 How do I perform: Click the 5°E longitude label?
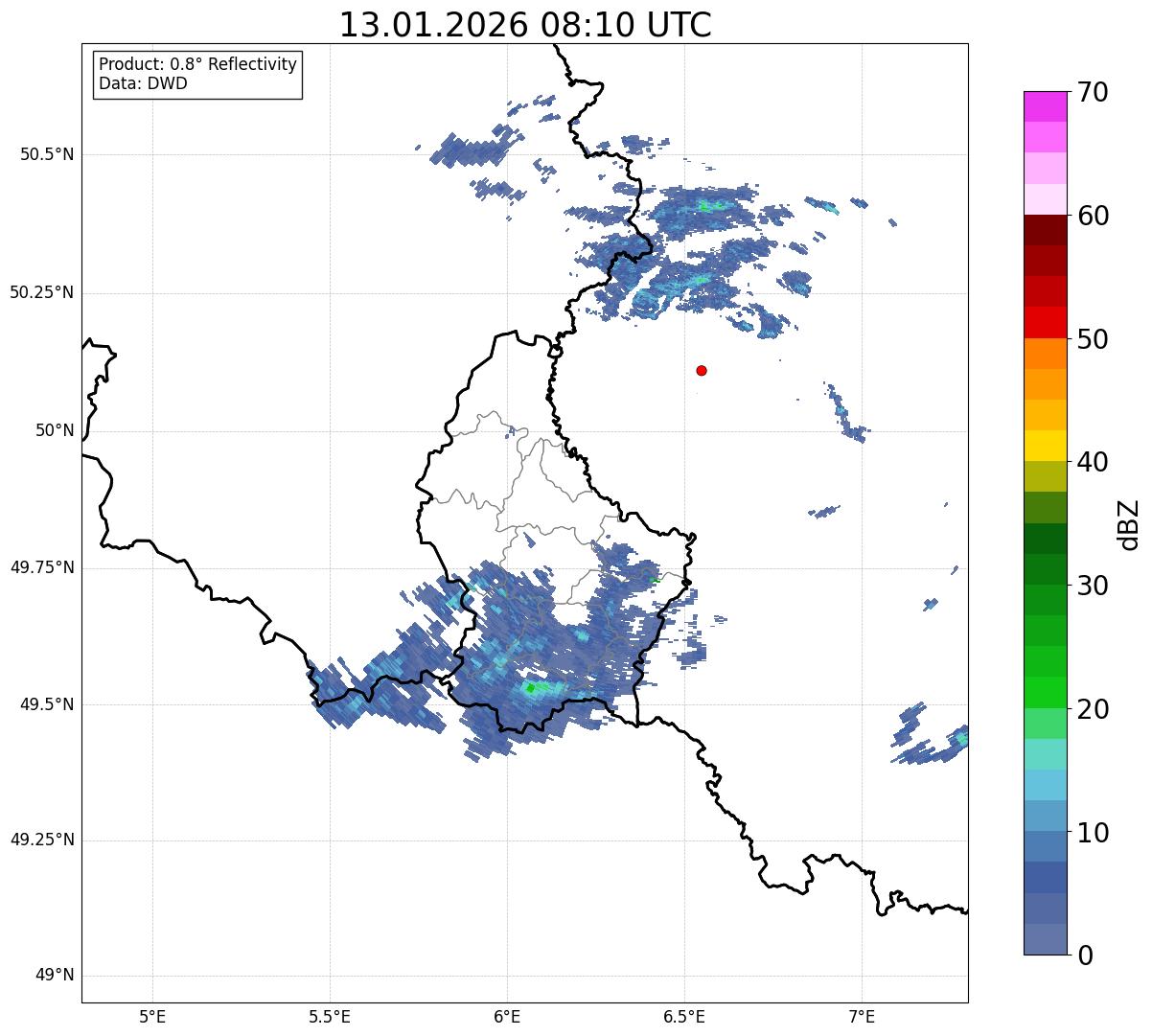click(x=152, y=1017)
